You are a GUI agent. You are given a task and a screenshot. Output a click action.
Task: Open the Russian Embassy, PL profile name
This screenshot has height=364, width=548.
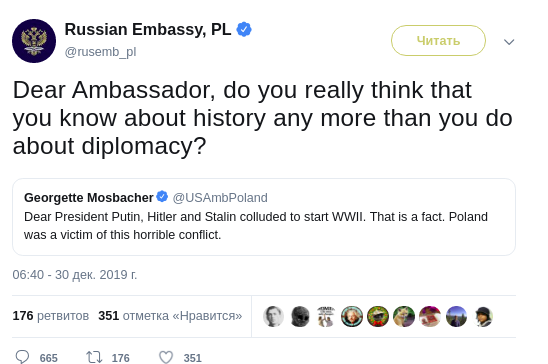[x=148, y=29]
